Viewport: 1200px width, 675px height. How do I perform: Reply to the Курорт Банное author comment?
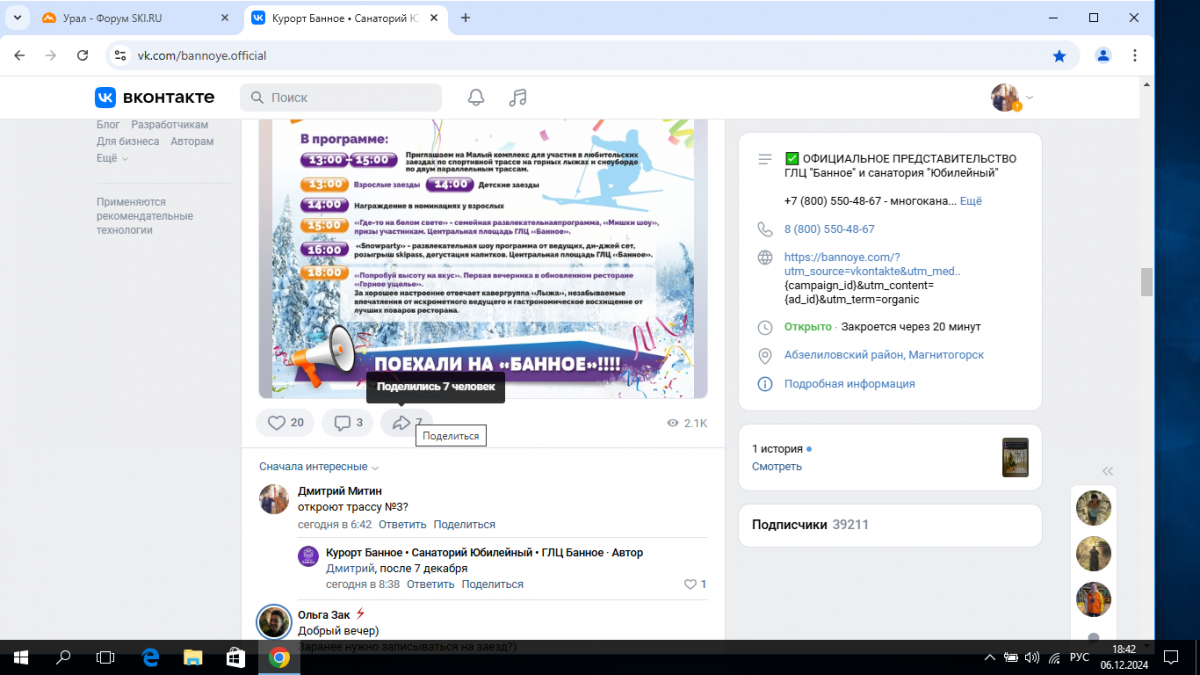pyautogui.click(x=430, y=584)
